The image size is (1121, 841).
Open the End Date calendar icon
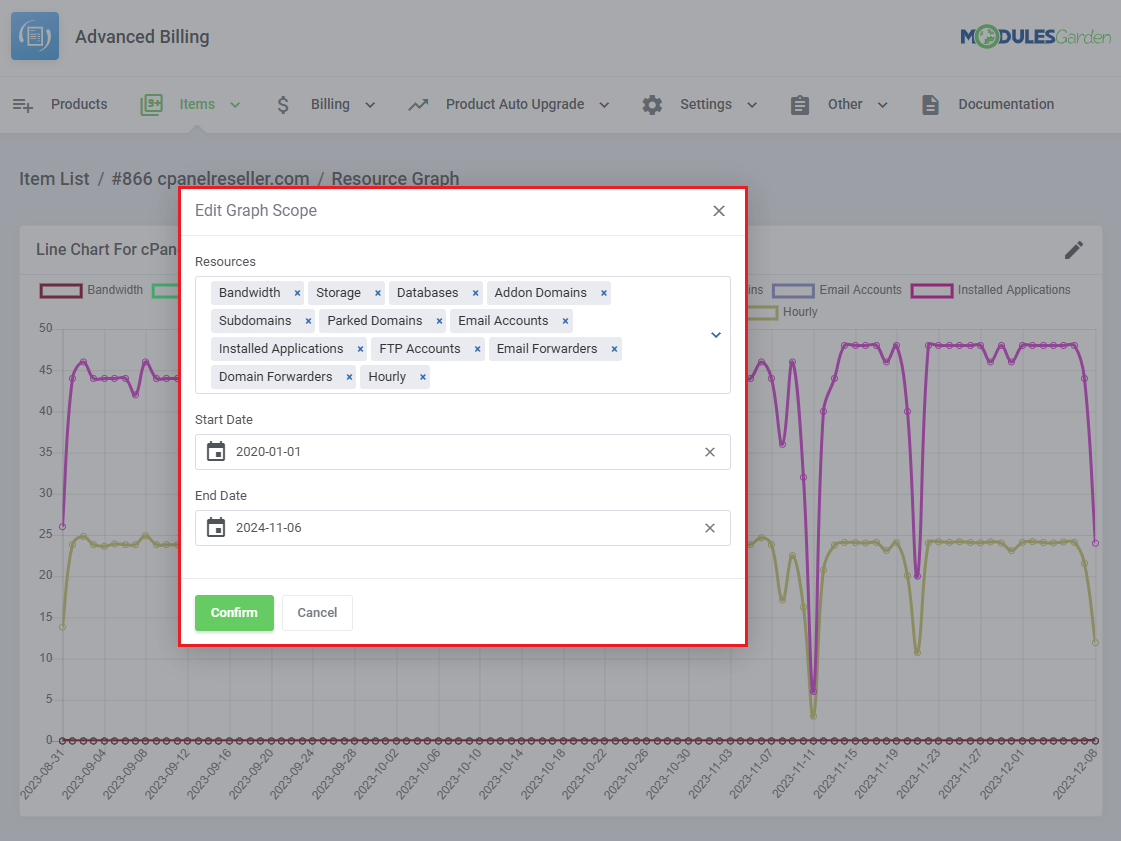coord(216,527)
